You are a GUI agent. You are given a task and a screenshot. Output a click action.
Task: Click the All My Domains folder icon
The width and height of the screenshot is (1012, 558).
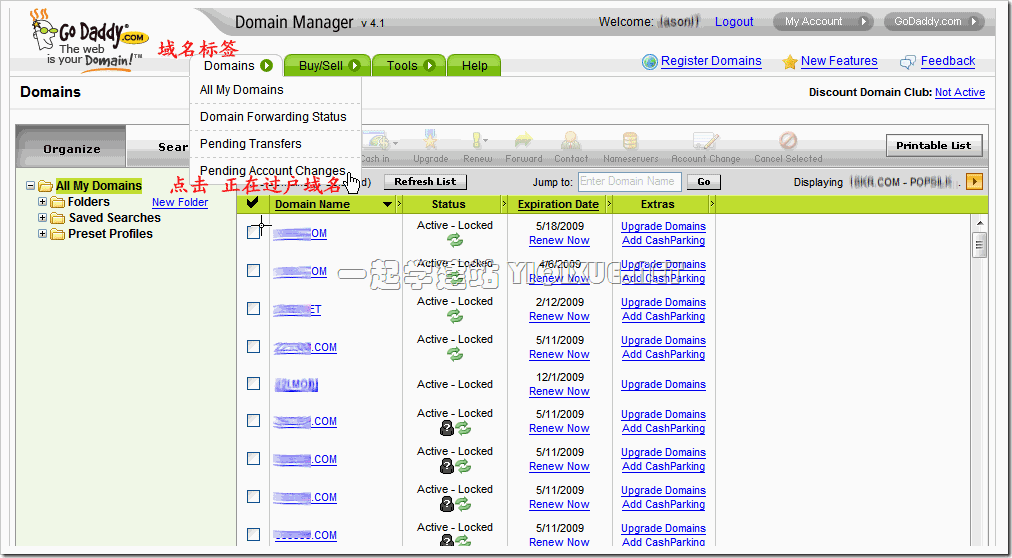tap(45, 186)
